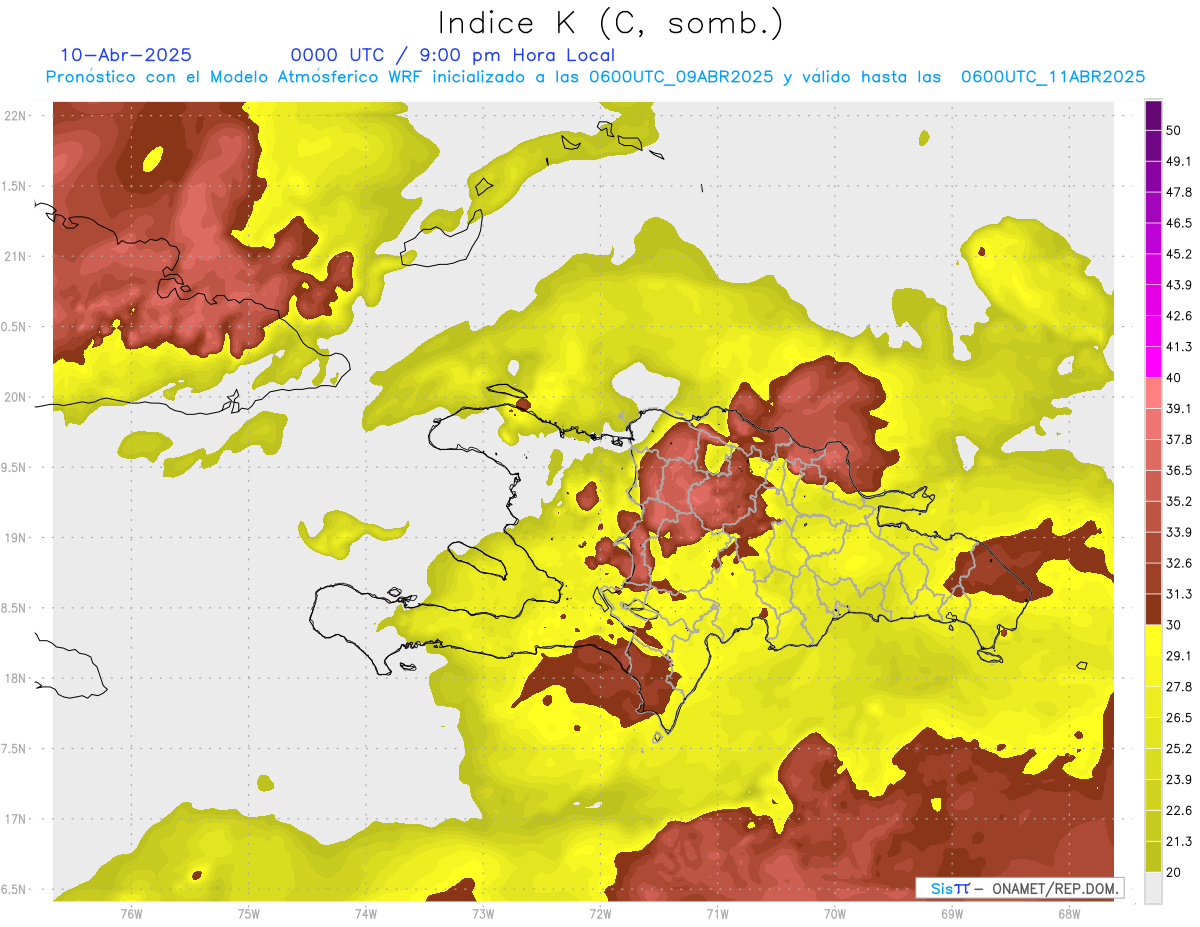Image resolution: width=1200 pixels, height=927 pixels.
Task: Click the dark purple swatch above 50 in legend
Action: point(1154,117)
